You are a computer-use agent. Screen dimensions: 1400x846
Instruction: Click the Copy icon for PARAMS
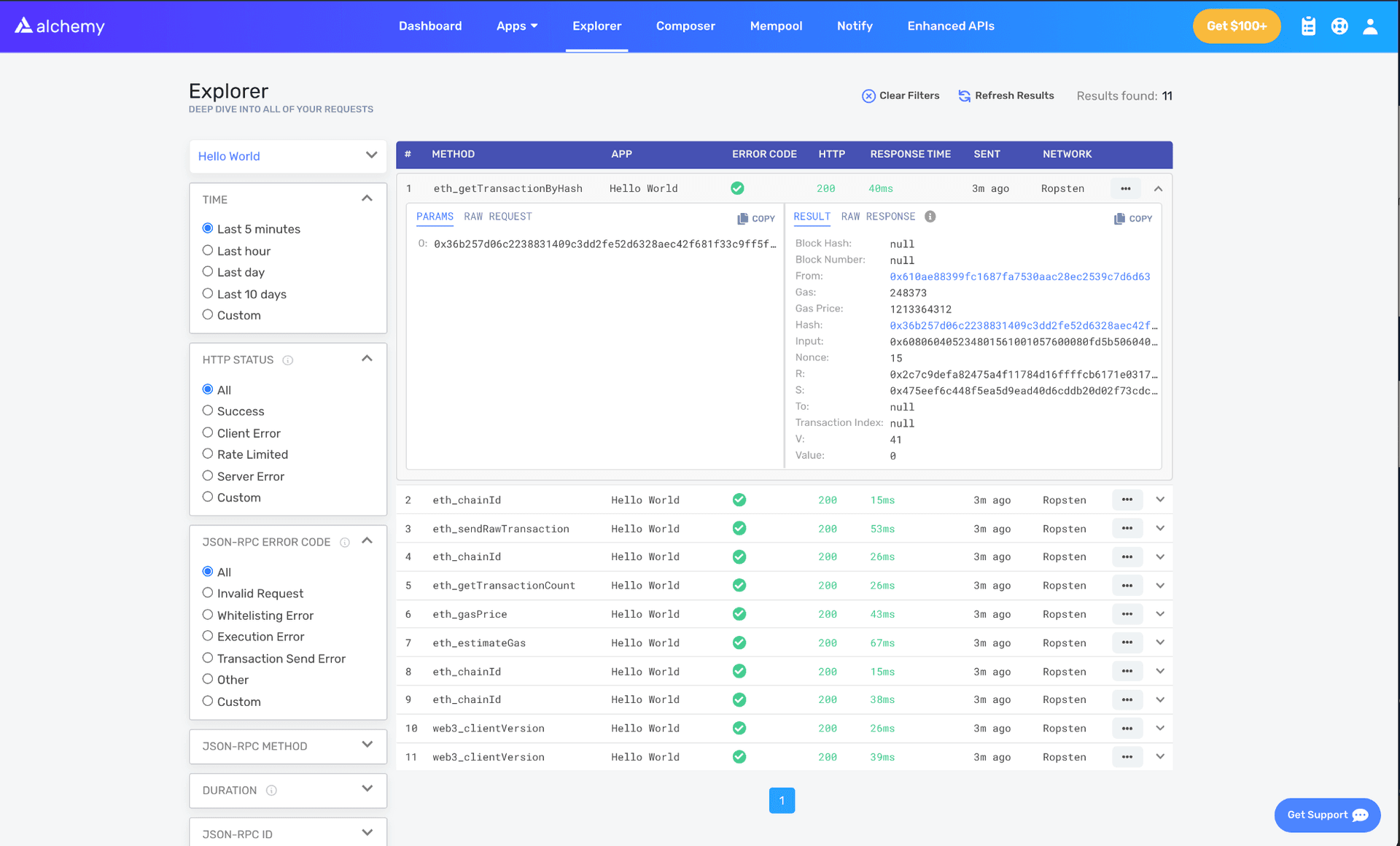point(755,218)
